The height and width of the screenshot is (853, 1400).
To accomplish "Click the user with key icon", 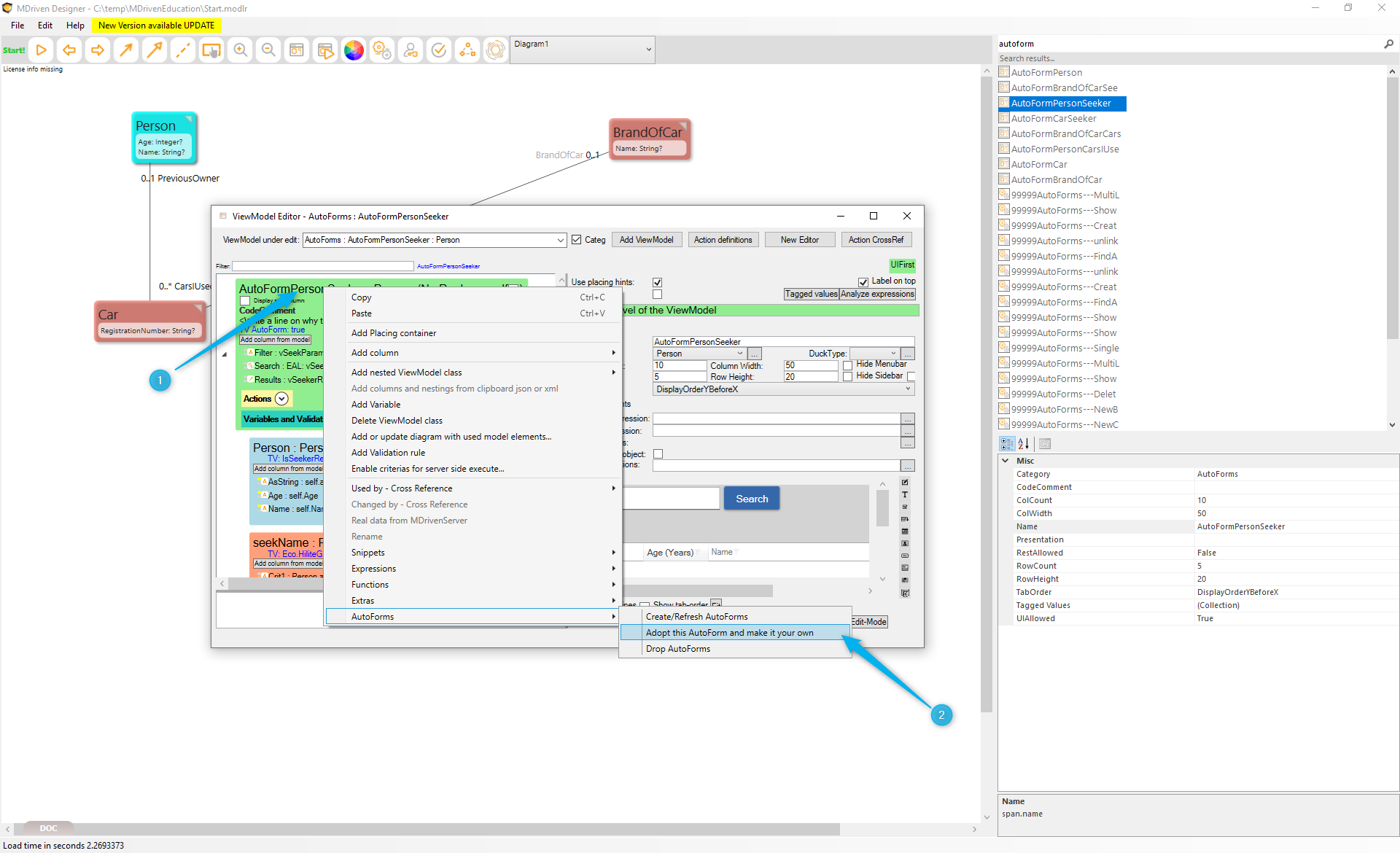I will [411, 50].
